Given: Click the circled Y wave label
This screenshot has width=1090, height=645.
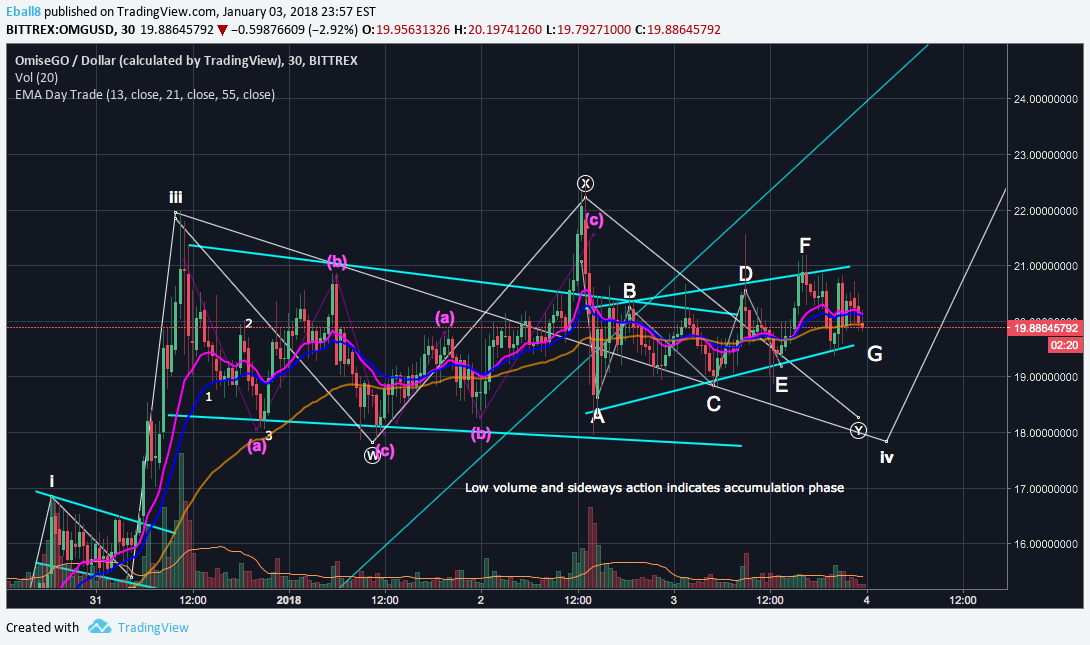Looking at the screenshot, I should [x=859, y=430].
